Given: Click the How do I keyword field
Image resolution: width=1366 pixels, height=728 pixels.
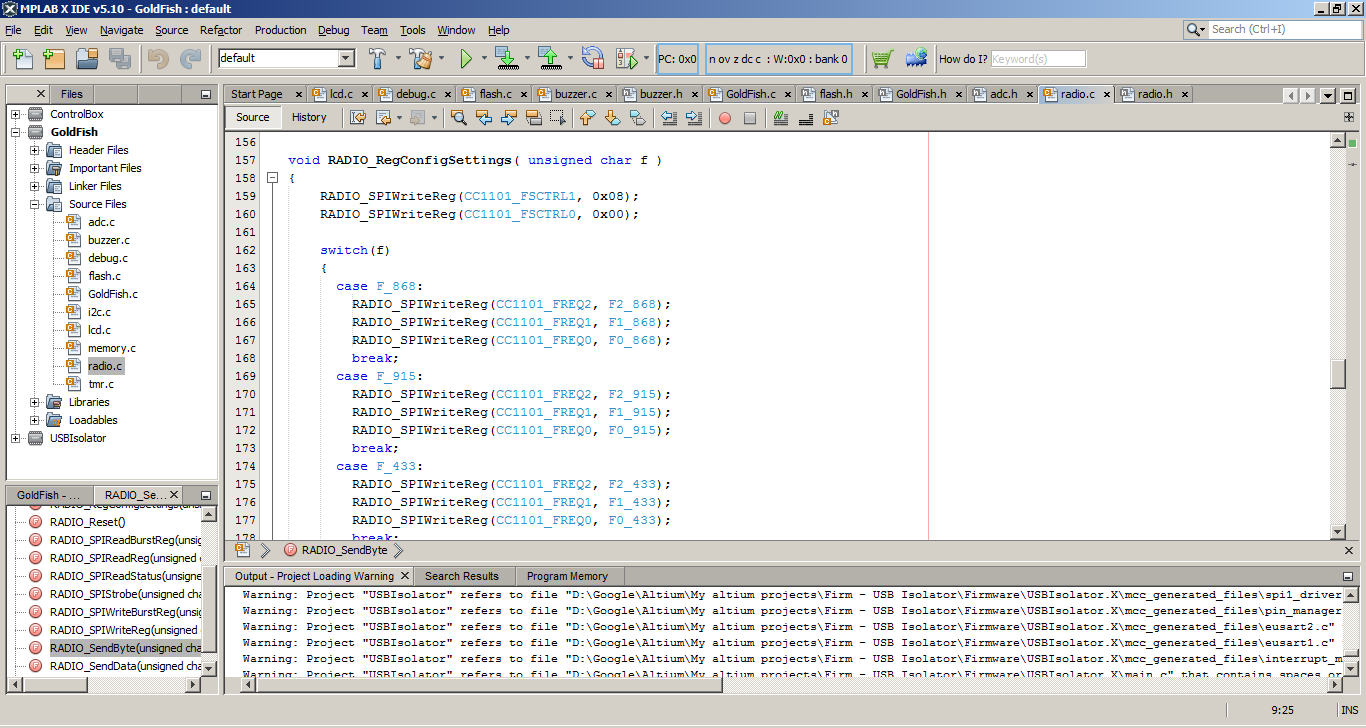Looking at the screenshot, I should tap(1037, 59).
